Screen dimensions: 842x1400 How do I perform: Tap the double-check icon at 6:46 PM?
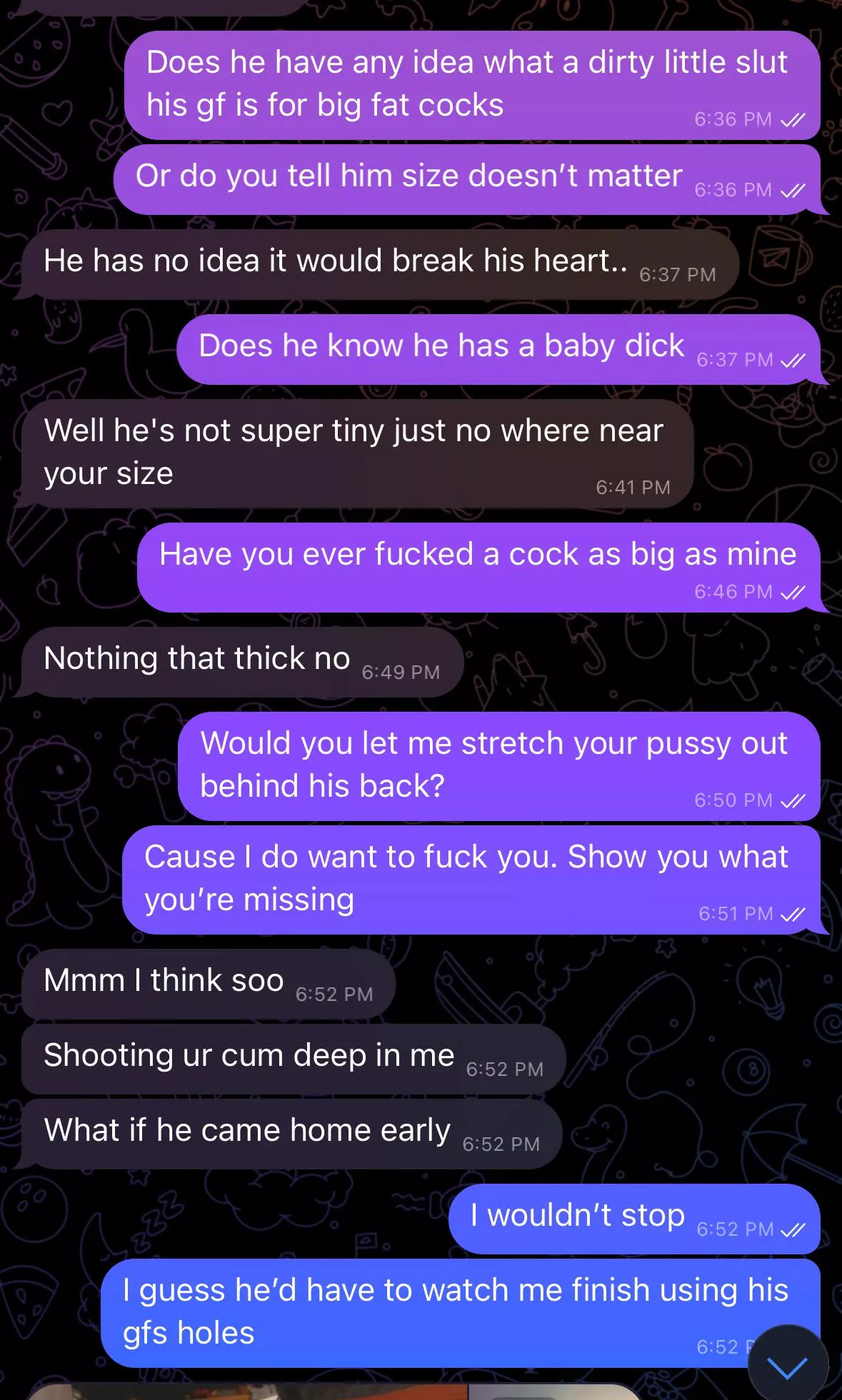(x=793, y=593)
